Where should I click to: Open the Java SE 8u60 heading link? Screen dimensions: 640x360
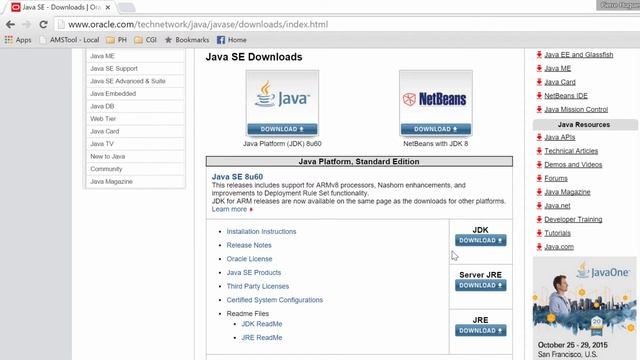point(237,177)
